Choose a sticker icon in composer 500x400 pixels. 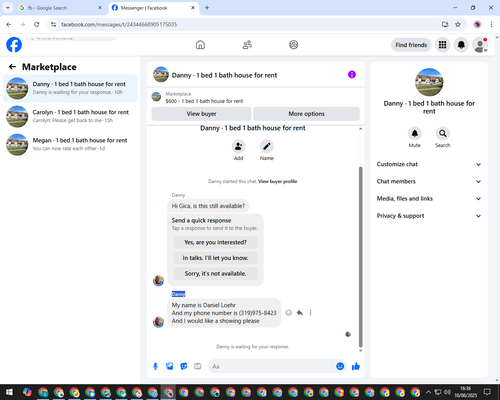tap(184, 366)
